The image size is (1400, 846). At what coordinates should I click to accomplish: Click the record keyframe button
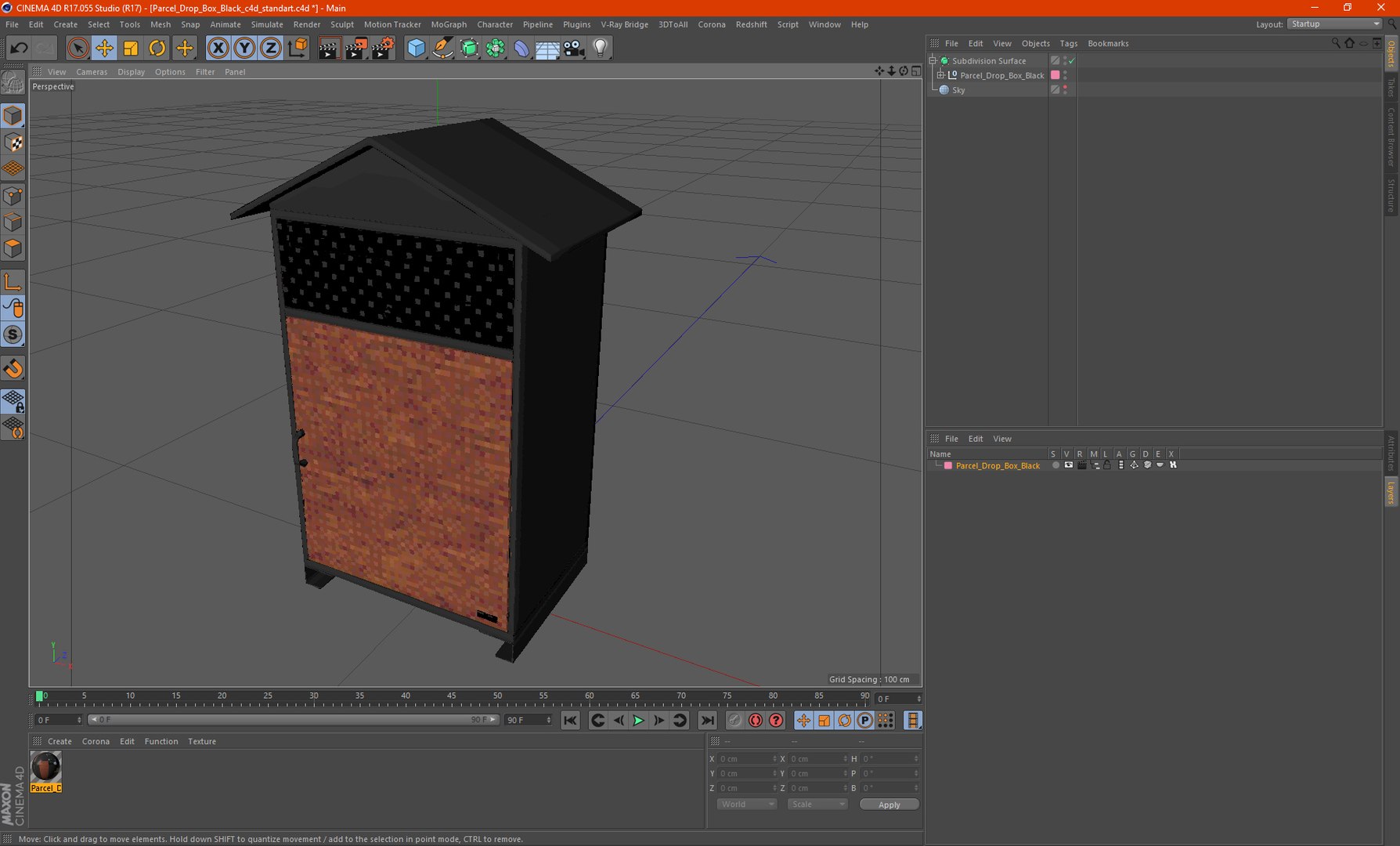tap(734, 721)
